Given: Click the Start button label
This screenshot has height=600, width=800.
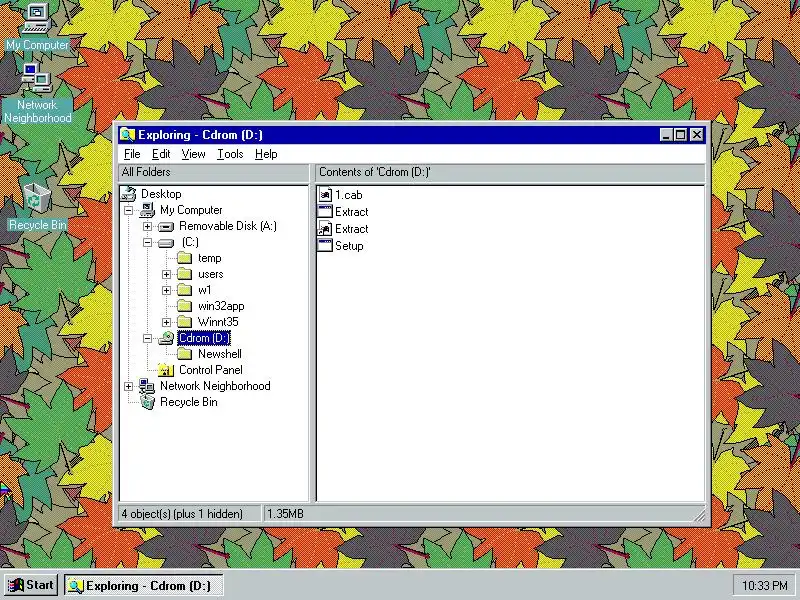Looking at the screenshot, I should 40,585.
